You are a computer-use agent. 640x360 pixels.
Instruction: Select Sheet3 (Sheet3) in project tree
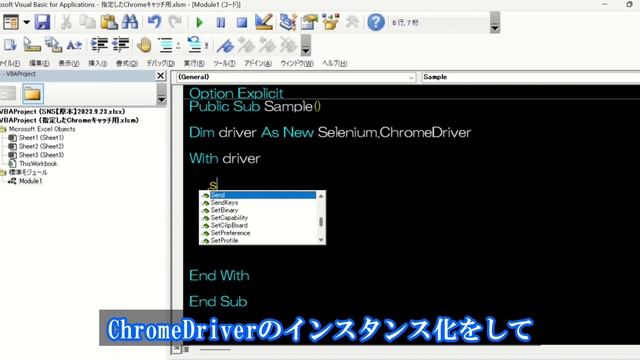point(41,155)
